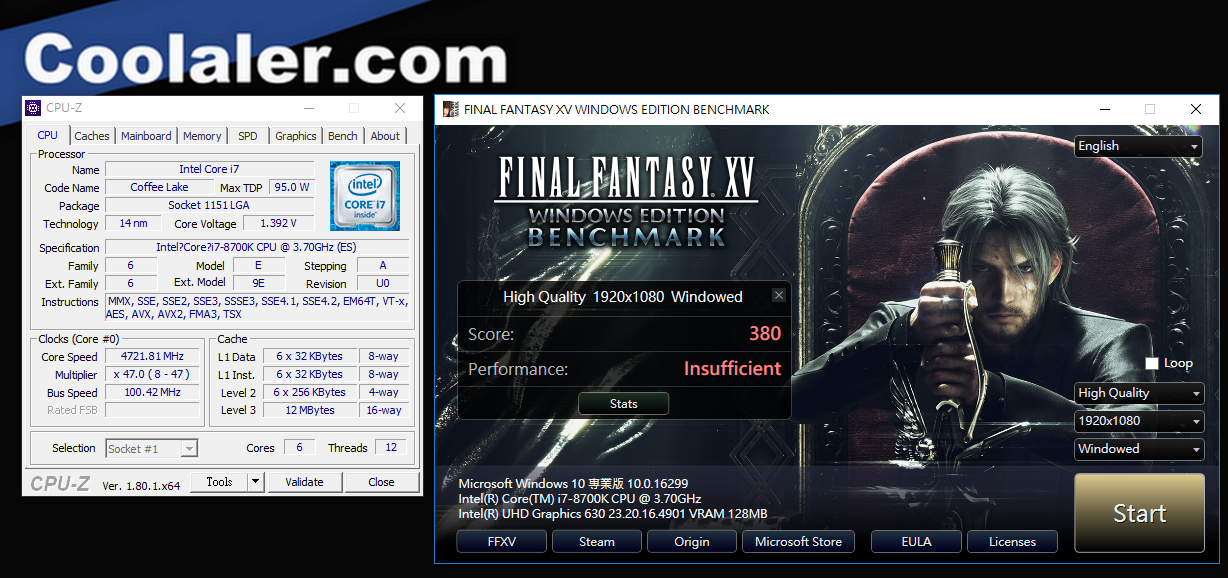Click the processor Name field 'Intel Core i7'
Screen dimensions: 1228x578
(210, 169)
